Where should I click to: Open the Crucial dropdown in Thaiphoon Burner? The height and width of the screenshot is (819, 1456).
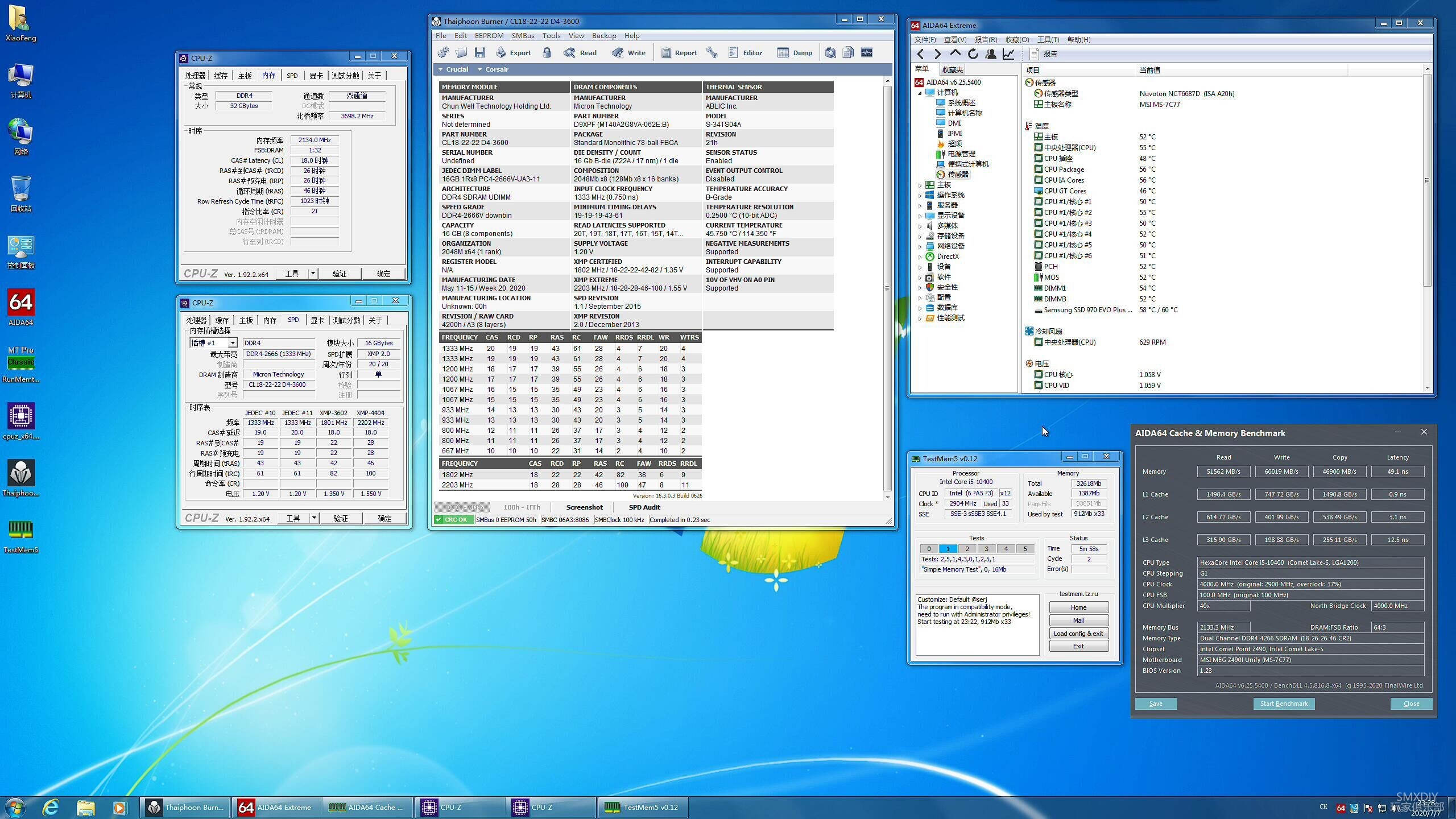pyautogui.click(x=453, y=69)
